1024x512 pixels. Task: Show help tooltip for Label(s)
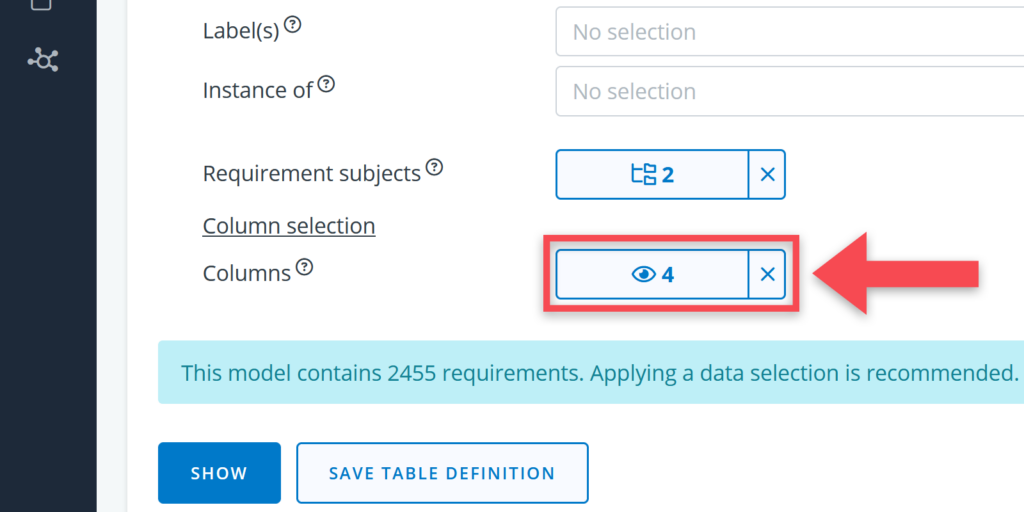pos(293,26)
